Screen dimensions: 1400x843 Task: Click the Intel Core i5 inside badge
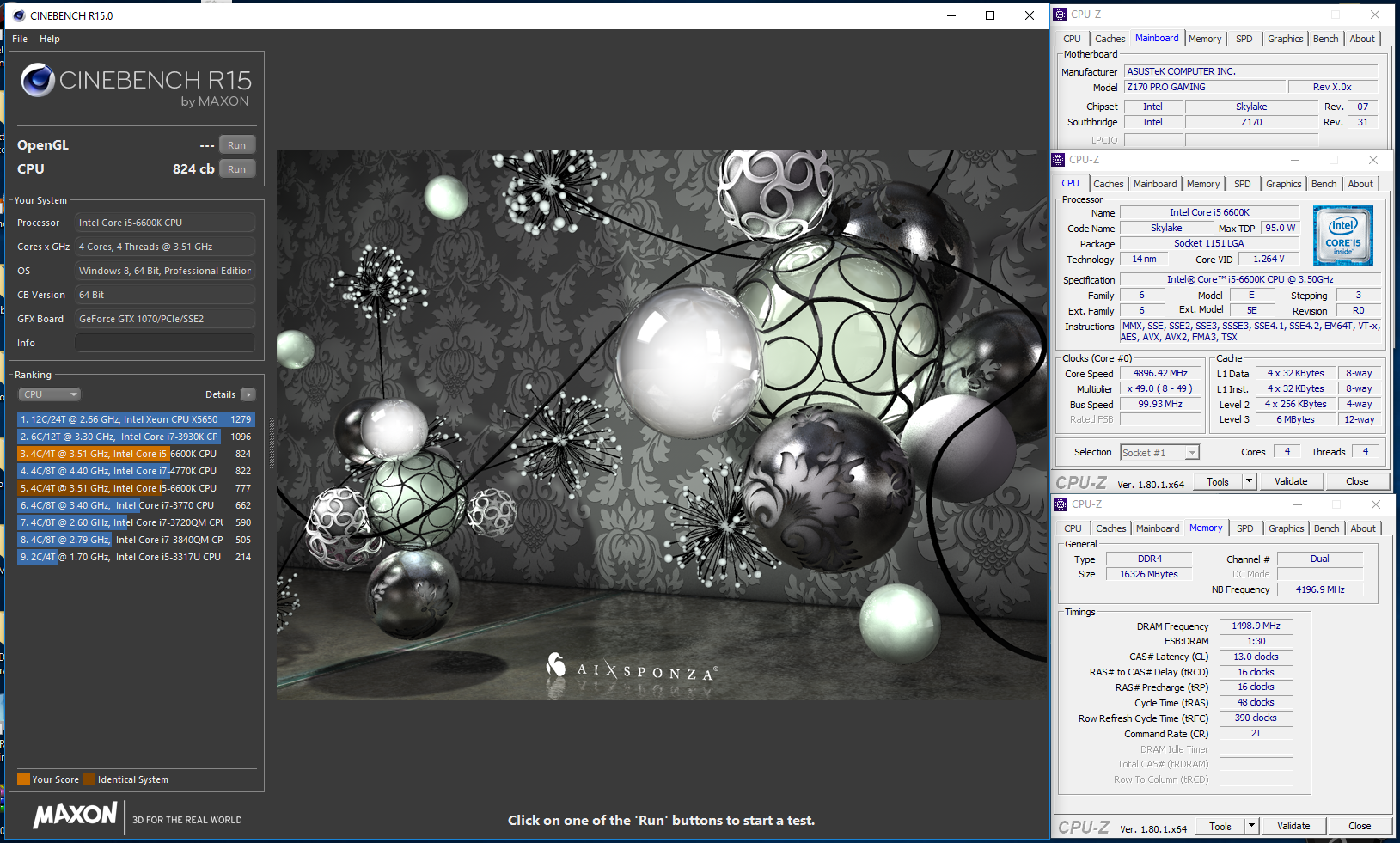pos(1342,235)
